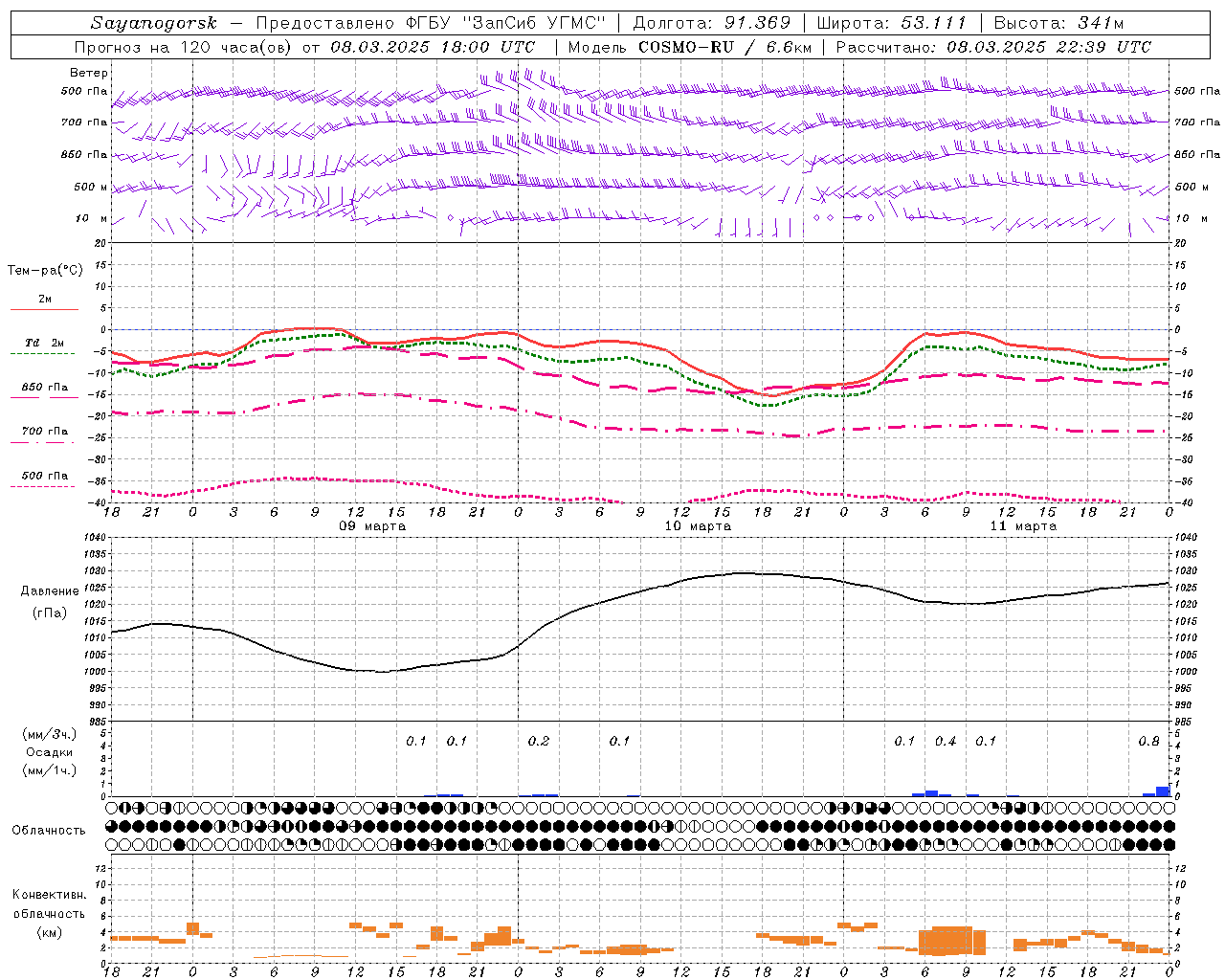This screenshot has height=980, width=1225.
Task: Click the "0.8" precipitation amount value
Action: (x=1149, y=741)
